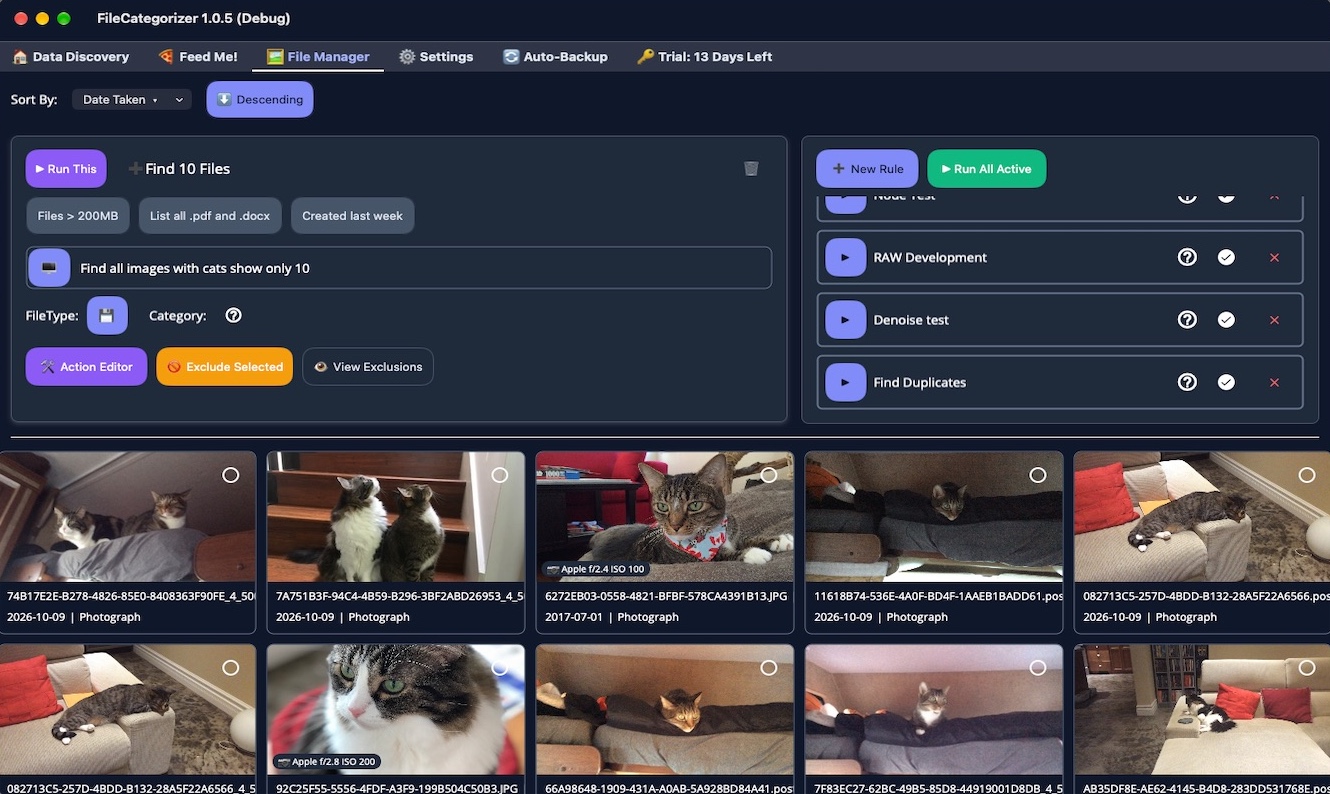Open the Sort By Date Taken dropdown
Screen dimensions: 1330x794
(x=132, y=100)
